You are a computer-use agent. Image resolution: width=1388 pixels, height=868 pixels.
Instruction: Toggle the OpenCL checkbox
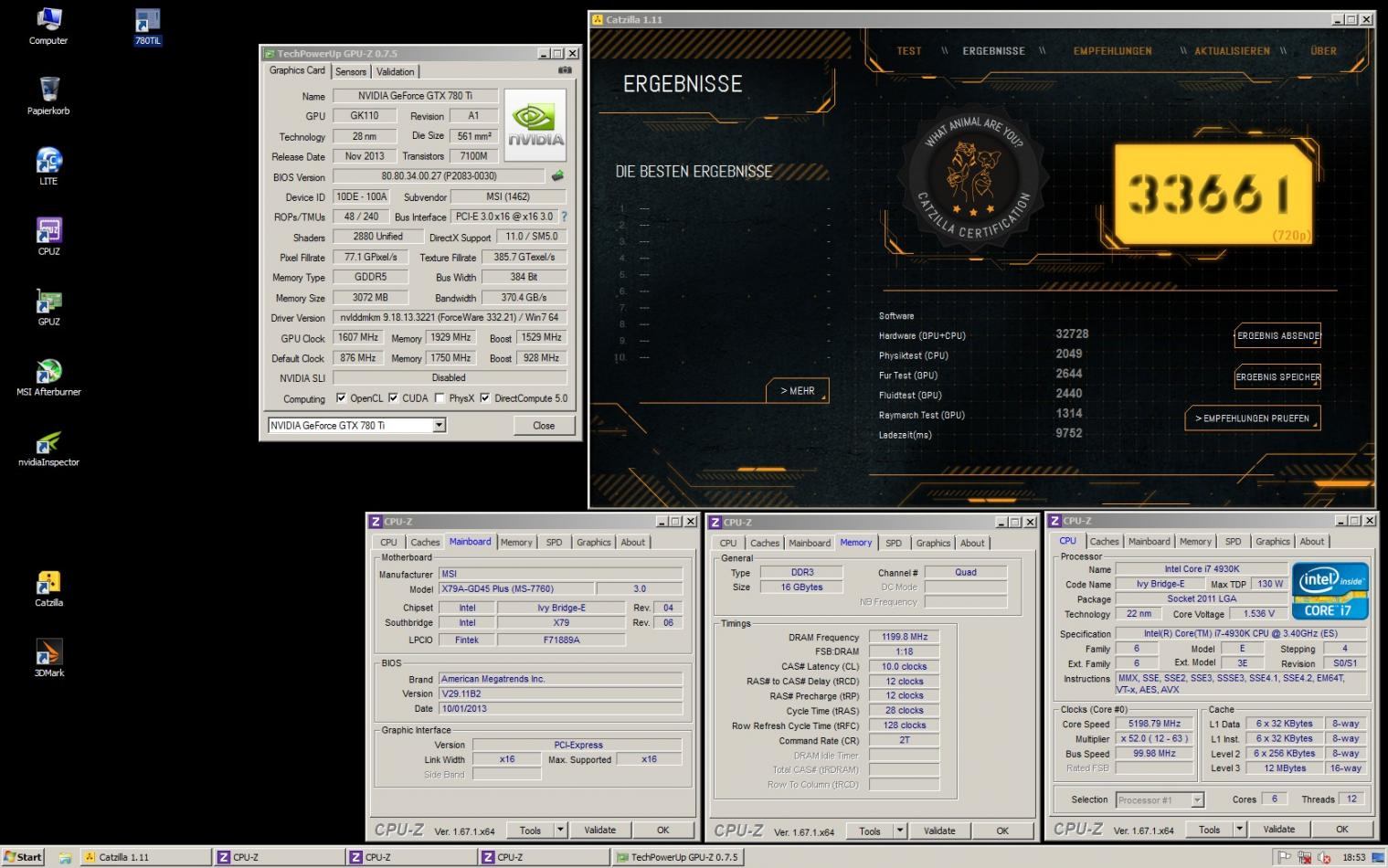tap(341, 398)
